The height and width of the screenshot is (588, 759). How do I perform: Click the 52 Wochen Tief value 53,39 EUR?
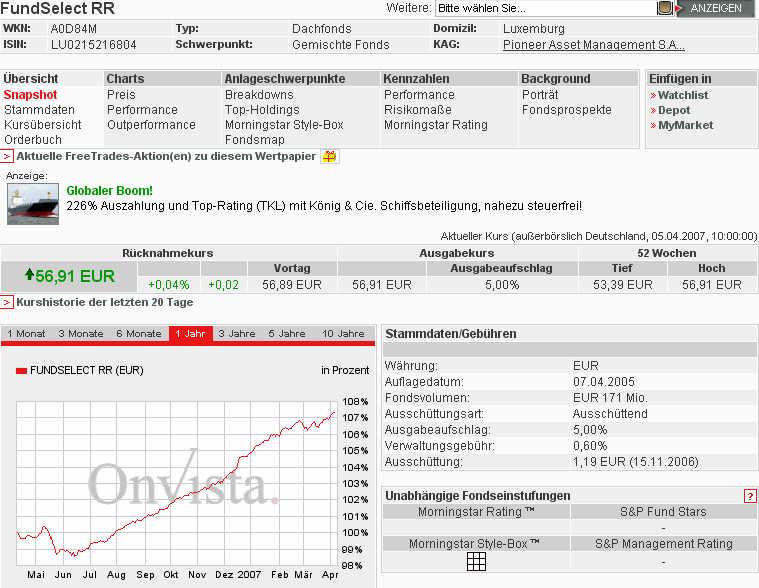622,285
